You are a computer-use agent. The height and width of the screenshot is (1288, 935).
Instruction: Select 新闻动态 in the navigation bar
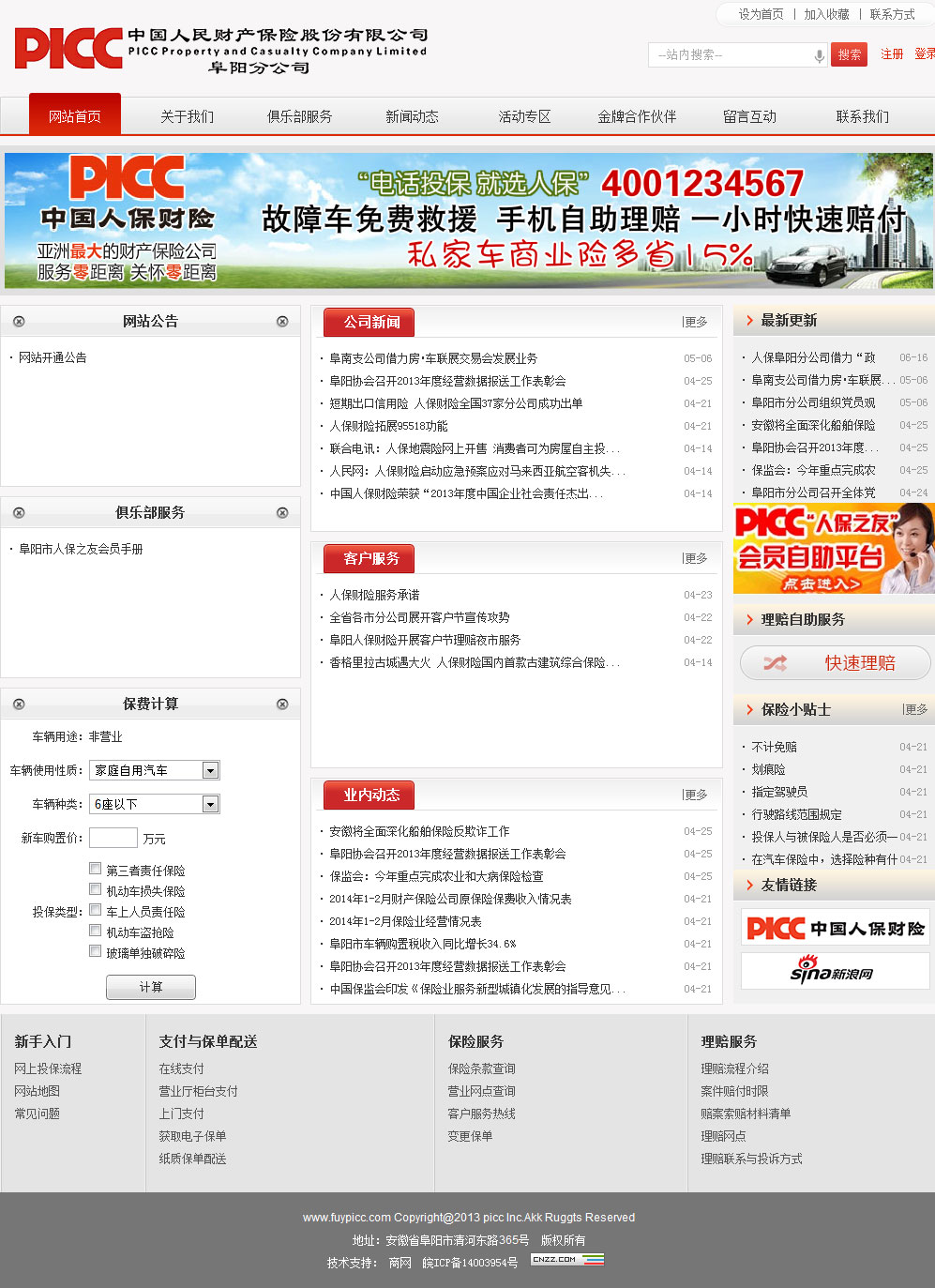click(413, 116)
